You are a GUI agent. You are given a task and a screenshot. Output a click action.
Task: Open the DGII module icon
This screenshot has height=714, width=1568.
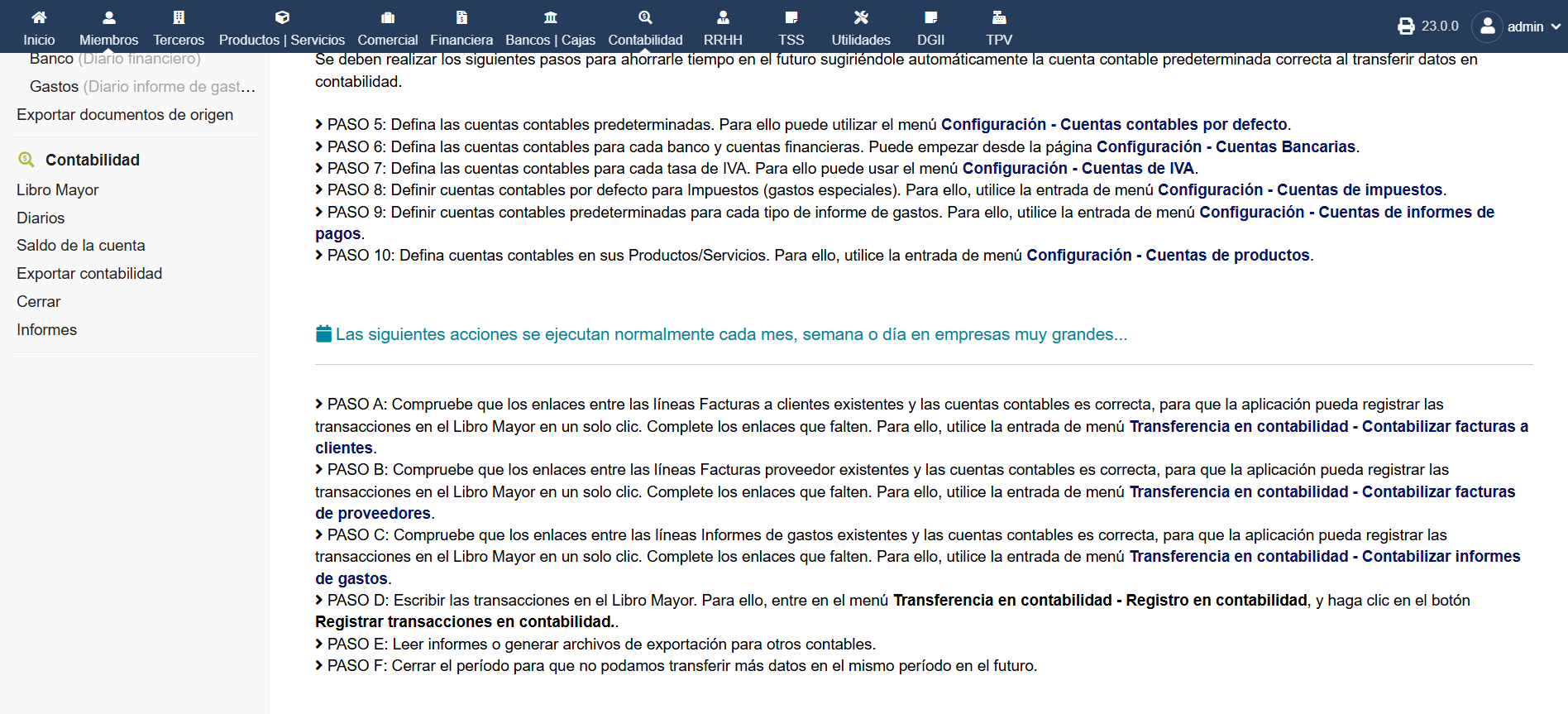pyautogui.click(x=931, y=17)
